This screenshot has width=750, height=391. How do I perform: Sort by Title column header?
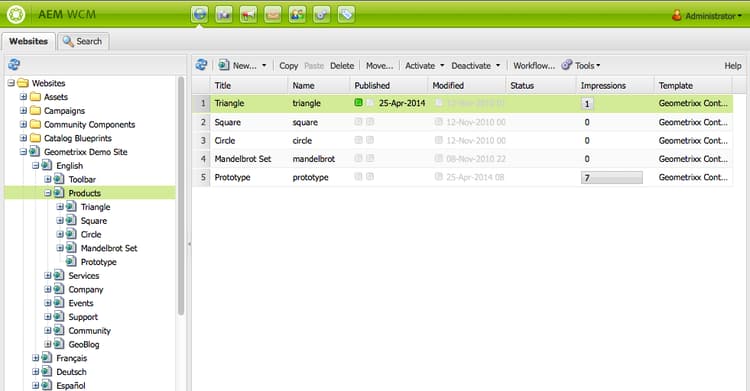[x=249, y=85]
